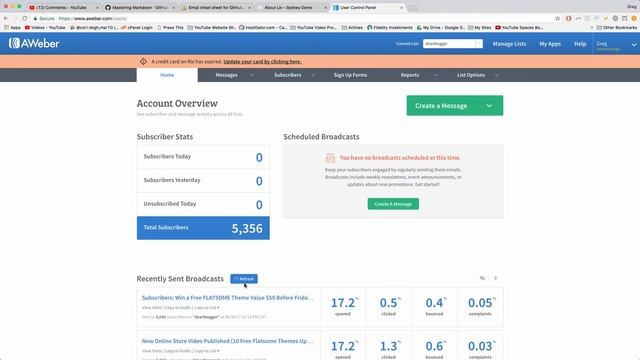Expand the Create a Message chevron
640x360 pixels.
click(489, 106)
